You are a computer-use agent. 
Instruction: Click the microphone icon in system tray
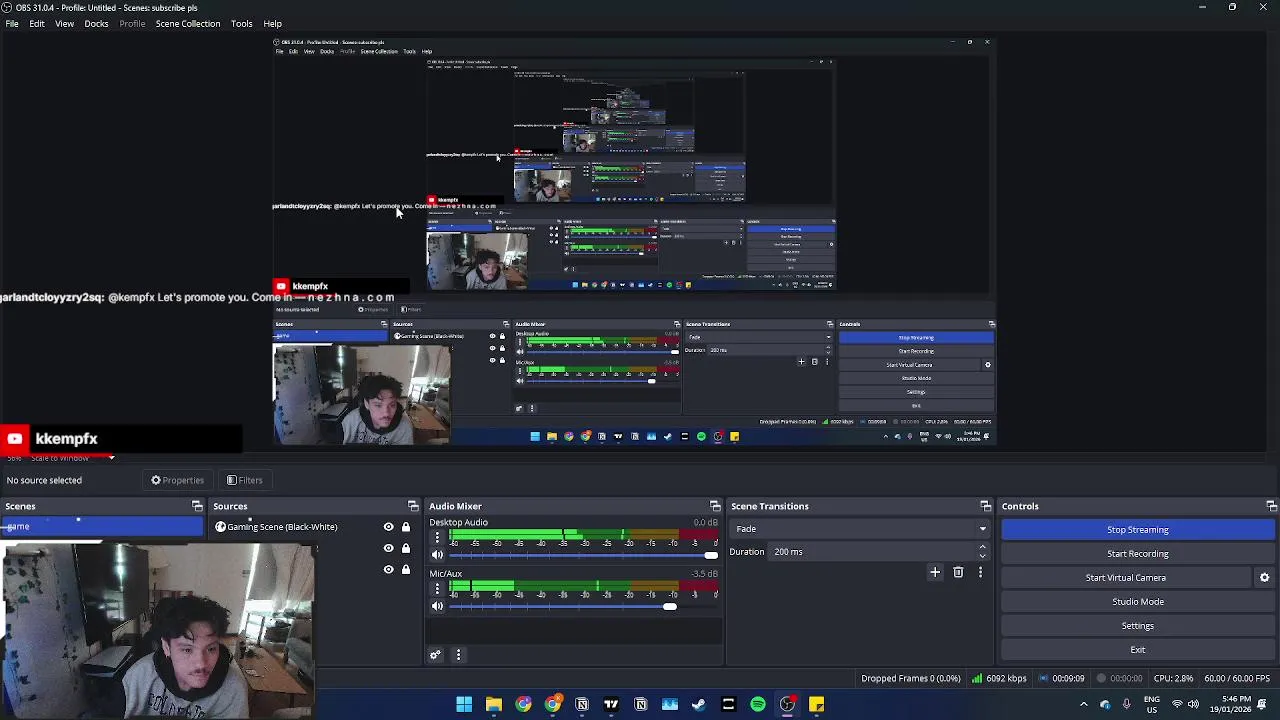1126,705
